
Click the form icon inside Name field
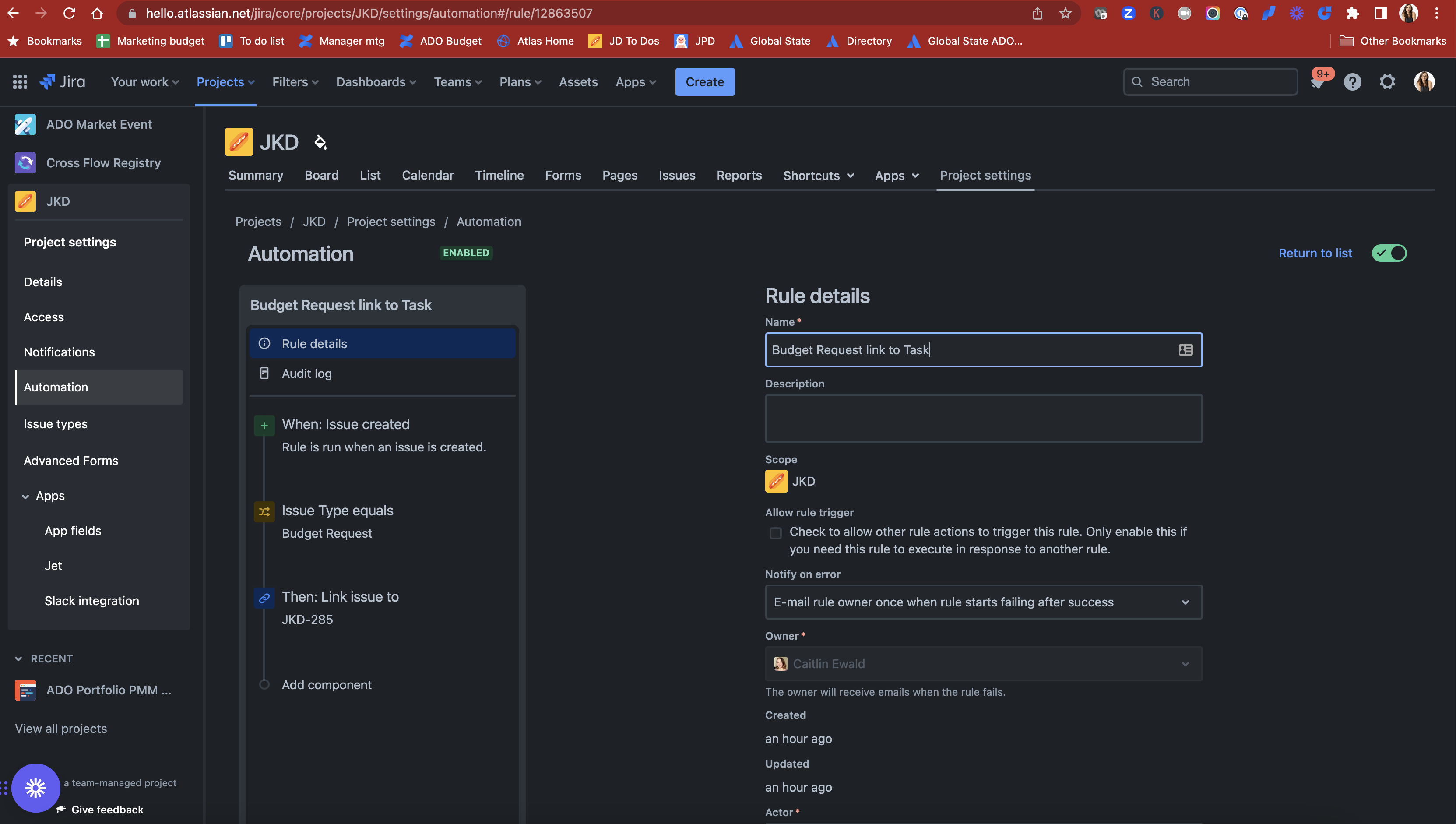point(1185,350)
